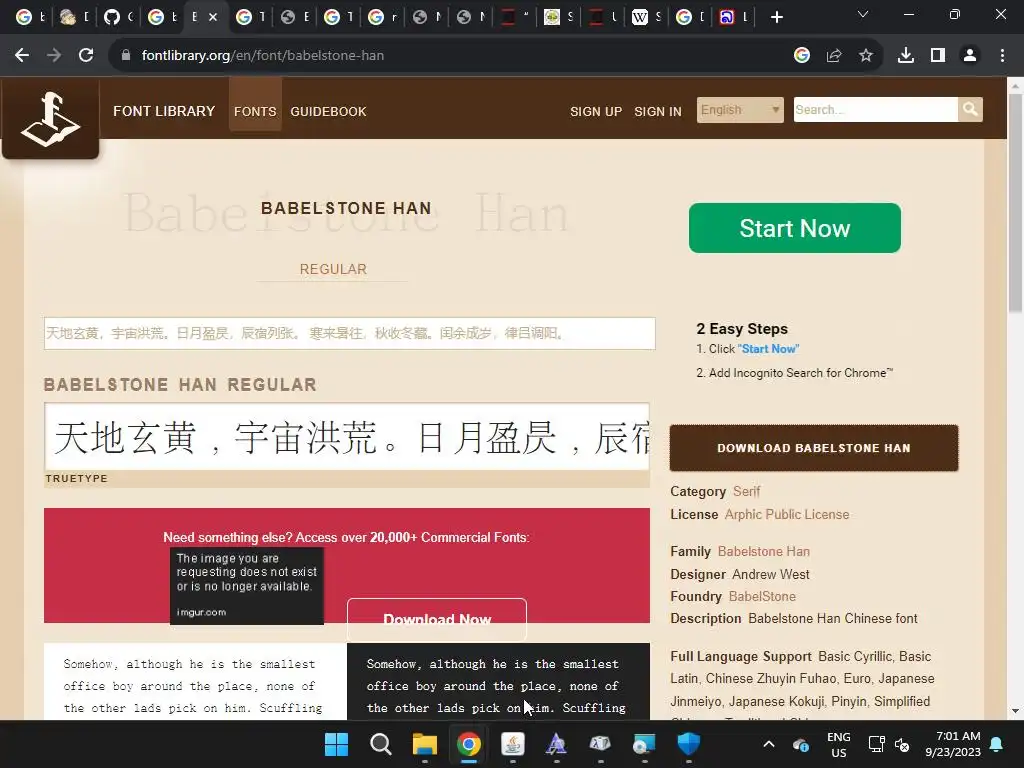
Task: Click the light background sample text preview
Action: pos(195,682)
